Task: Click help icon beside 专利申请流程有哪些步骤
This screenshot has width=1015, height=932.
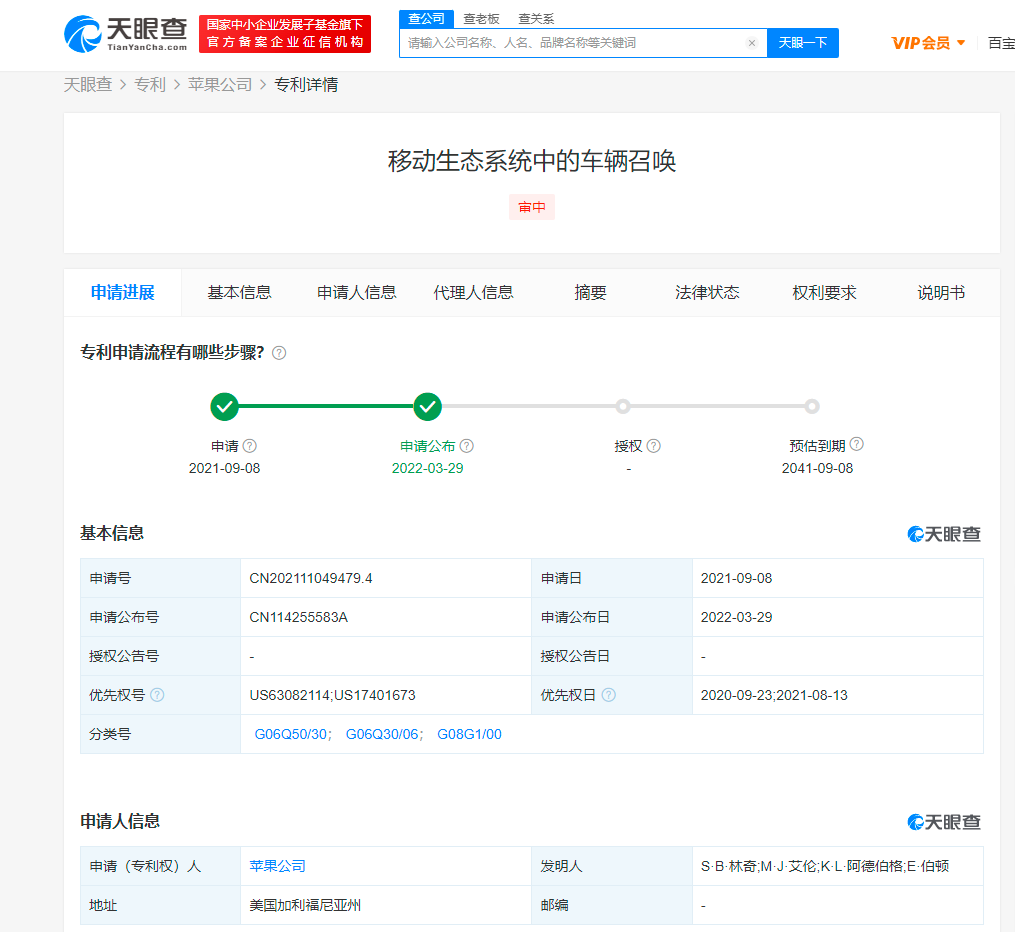Action: tap(279, 353)
